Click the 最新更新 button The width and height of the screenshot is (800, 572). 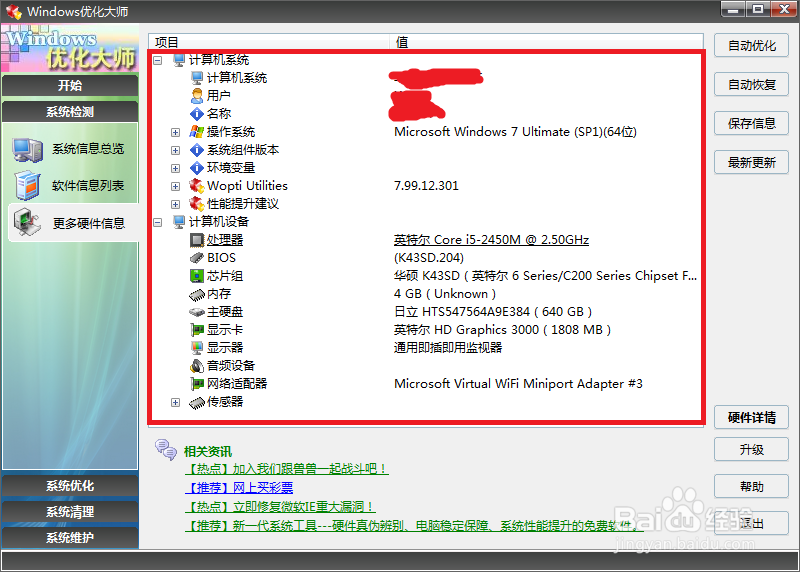751,162
